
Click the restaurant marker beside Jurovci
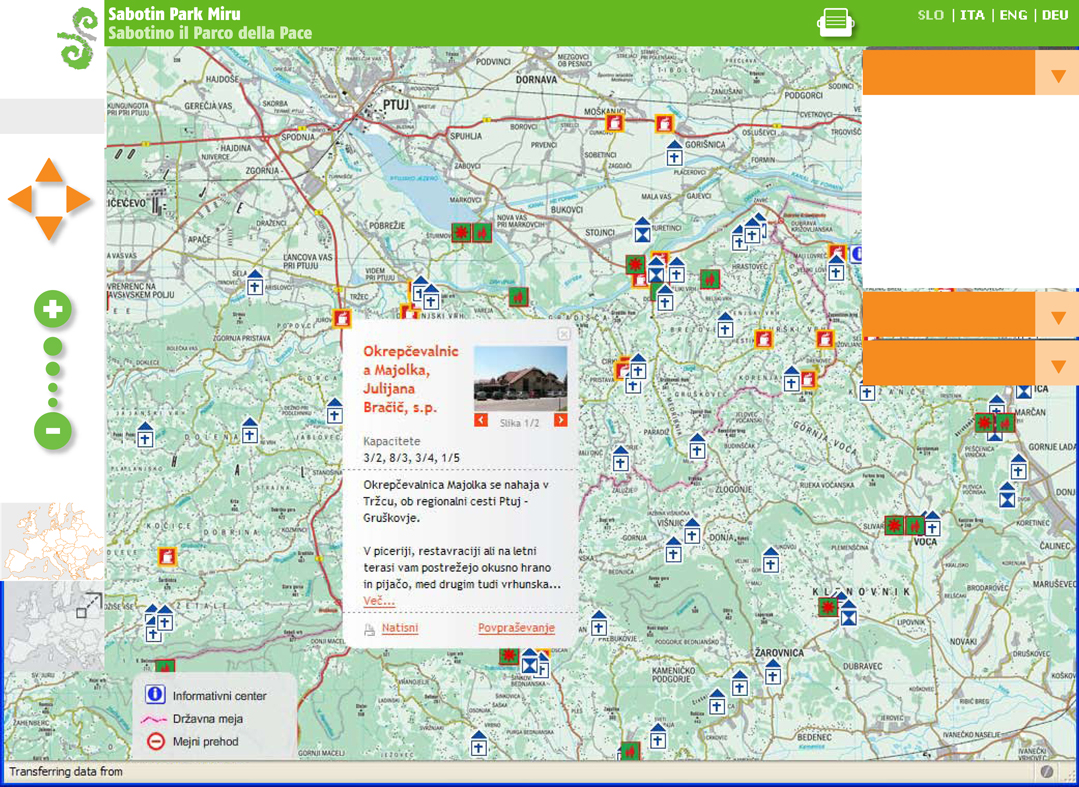click(342, 319)
